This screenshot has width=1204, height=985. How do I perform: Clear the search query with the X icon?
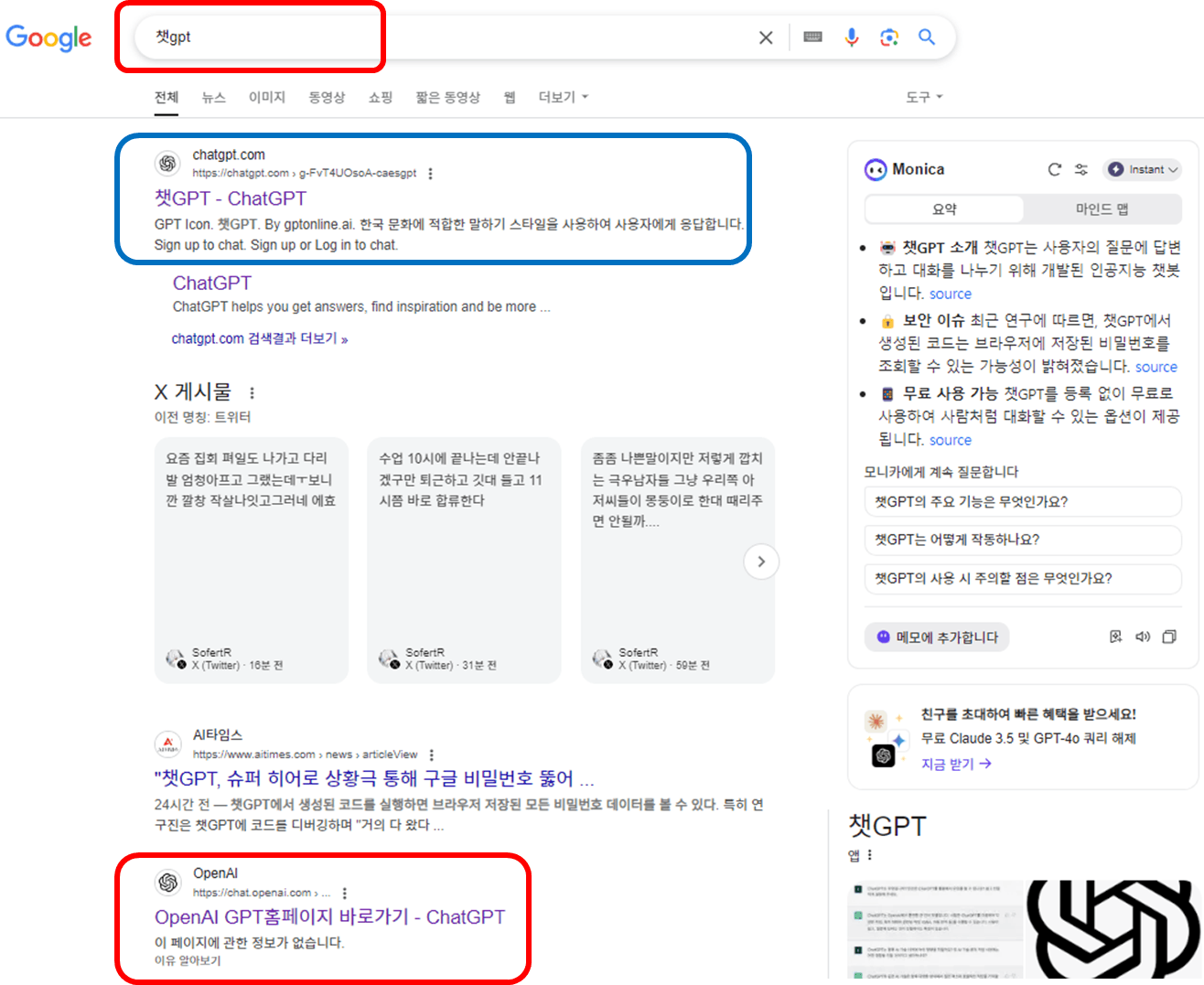click(x=766, y=37)
